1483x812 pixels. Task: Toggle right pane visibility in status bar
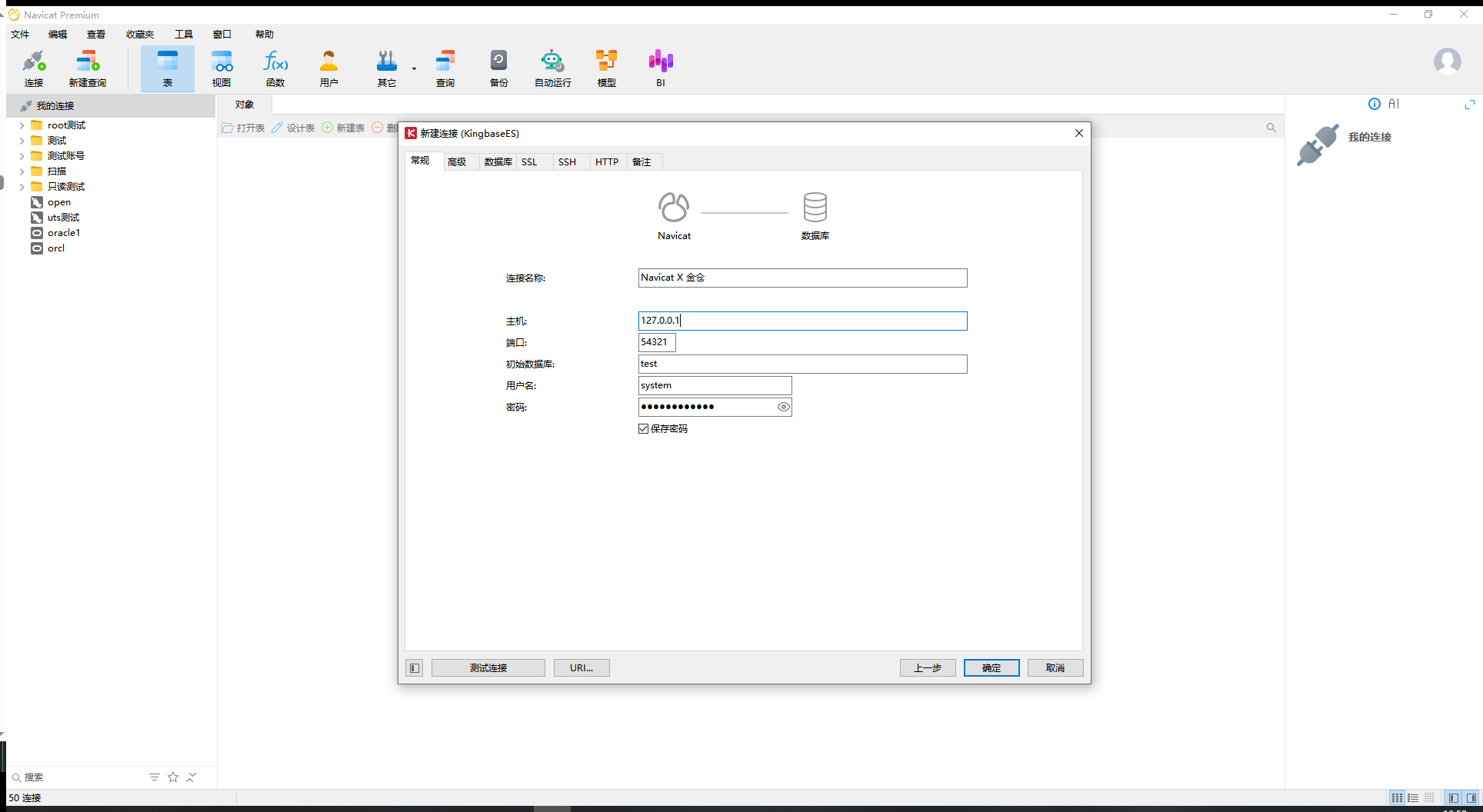(1471, 798)
